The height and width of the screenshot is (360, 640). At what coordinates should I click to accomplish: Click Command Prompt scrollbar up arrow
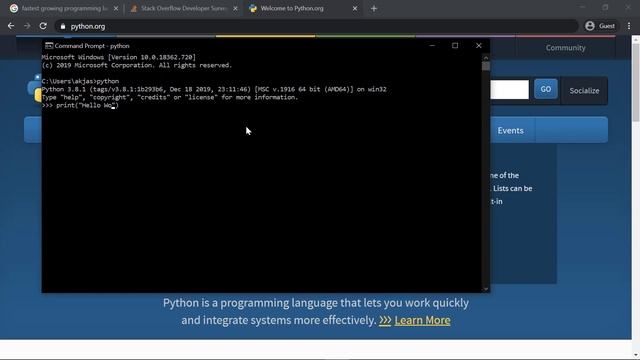486,58
